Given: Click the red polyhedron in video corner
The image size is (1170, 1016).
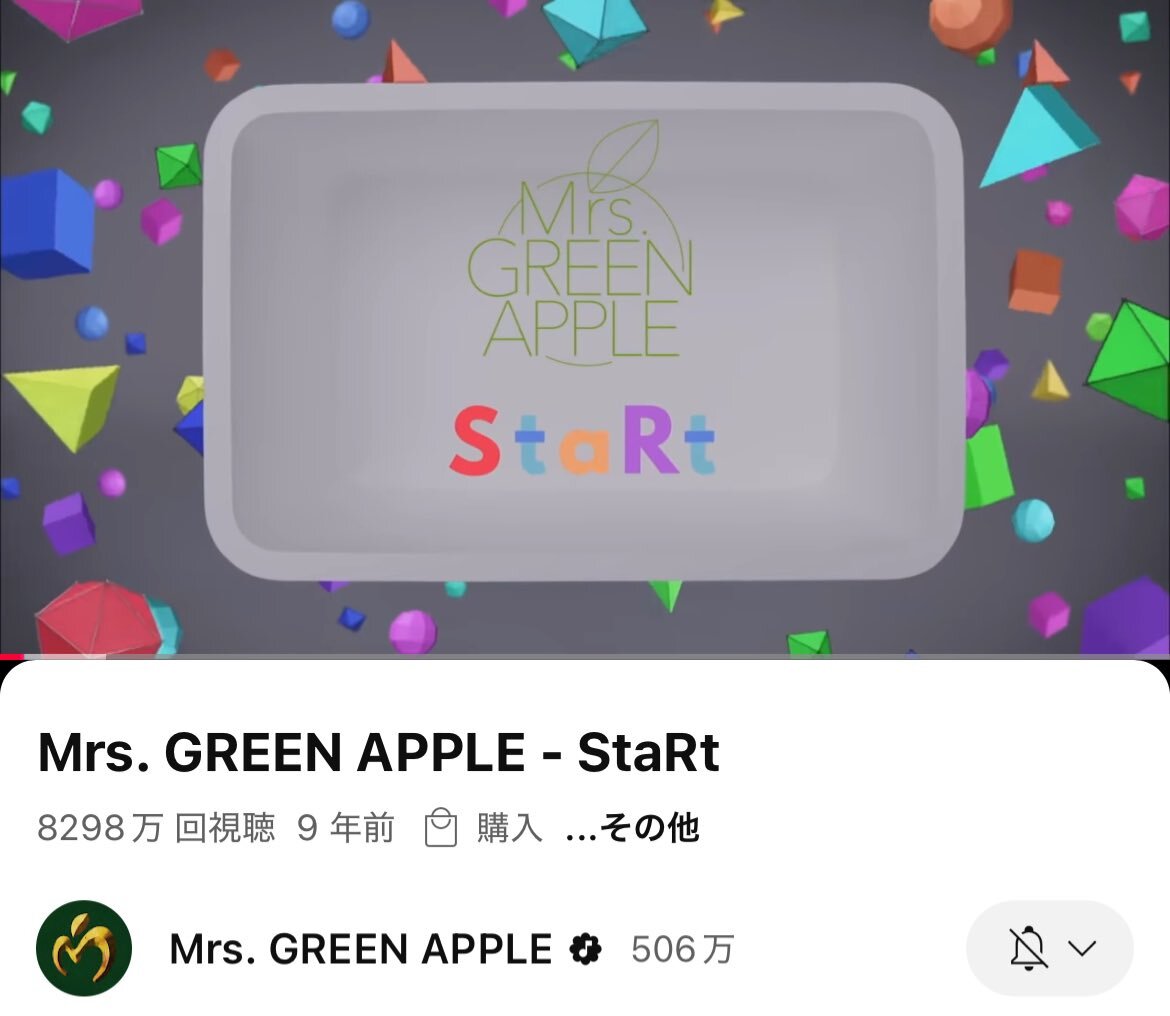Looking at the screenshot, I should 98,618.
